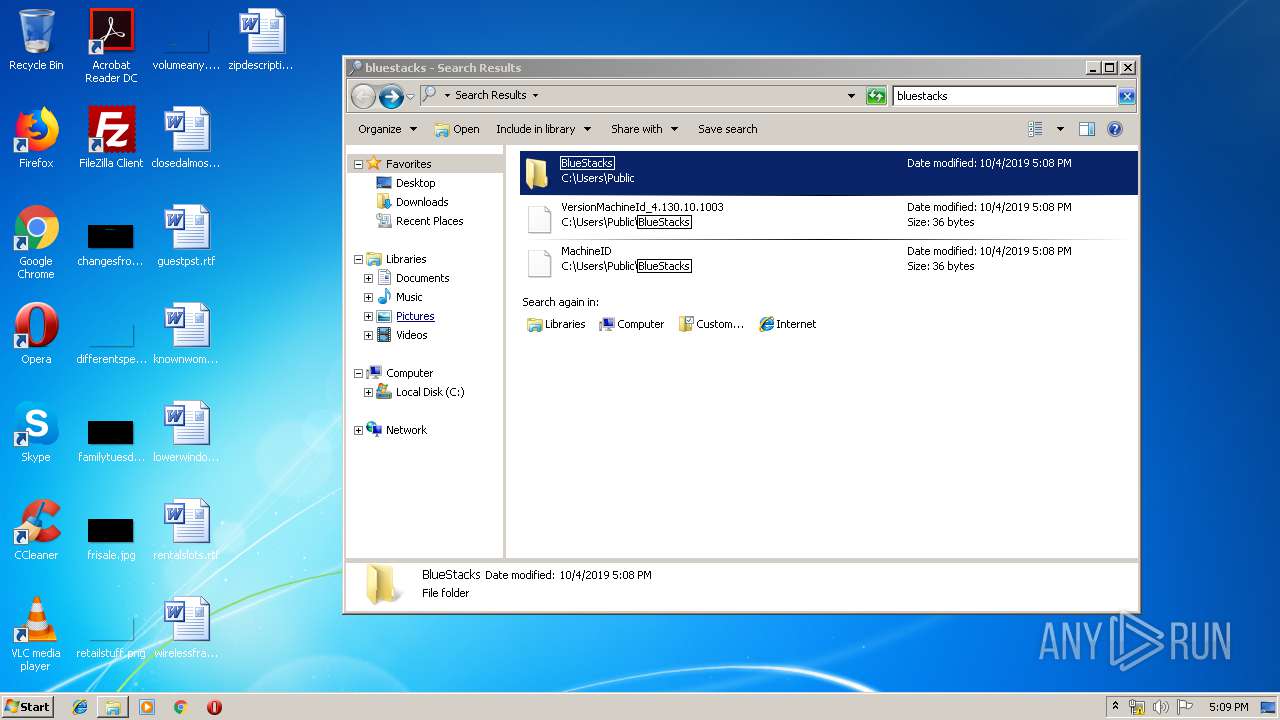Open Windows Media Player taskbar icon

point(147,707)
